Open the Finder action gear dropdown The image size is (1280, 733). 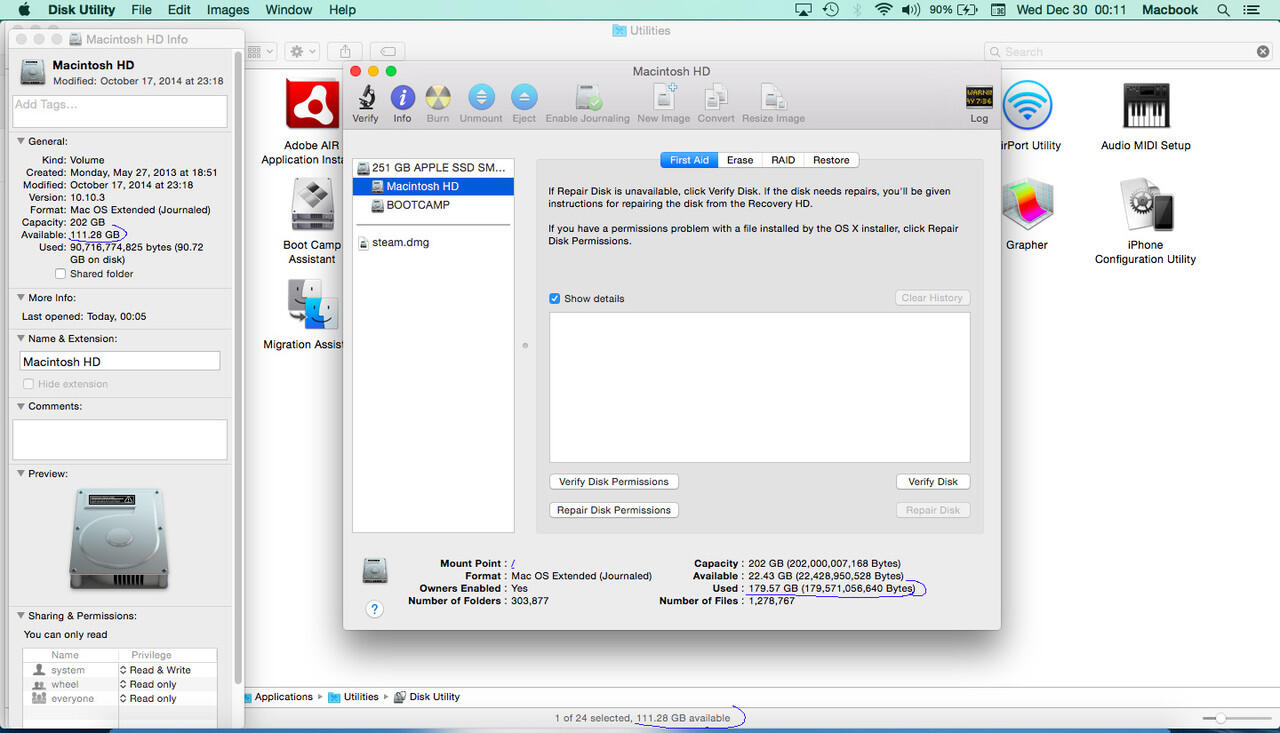click(302, 51)
